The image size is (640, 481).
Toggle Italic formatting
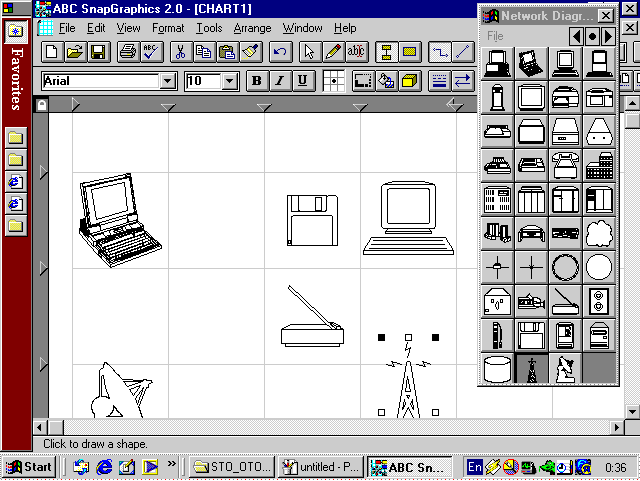pyautogui.click(x=280, y=81)
